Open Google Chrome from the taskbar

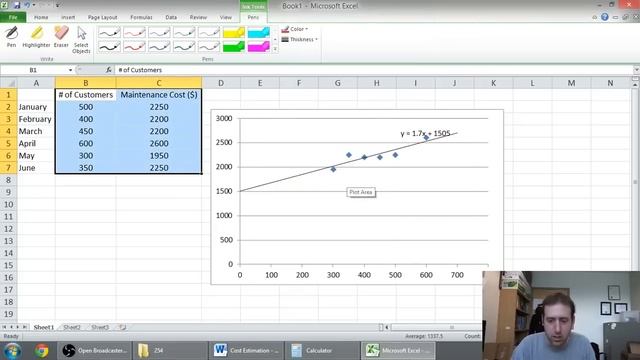41,351
